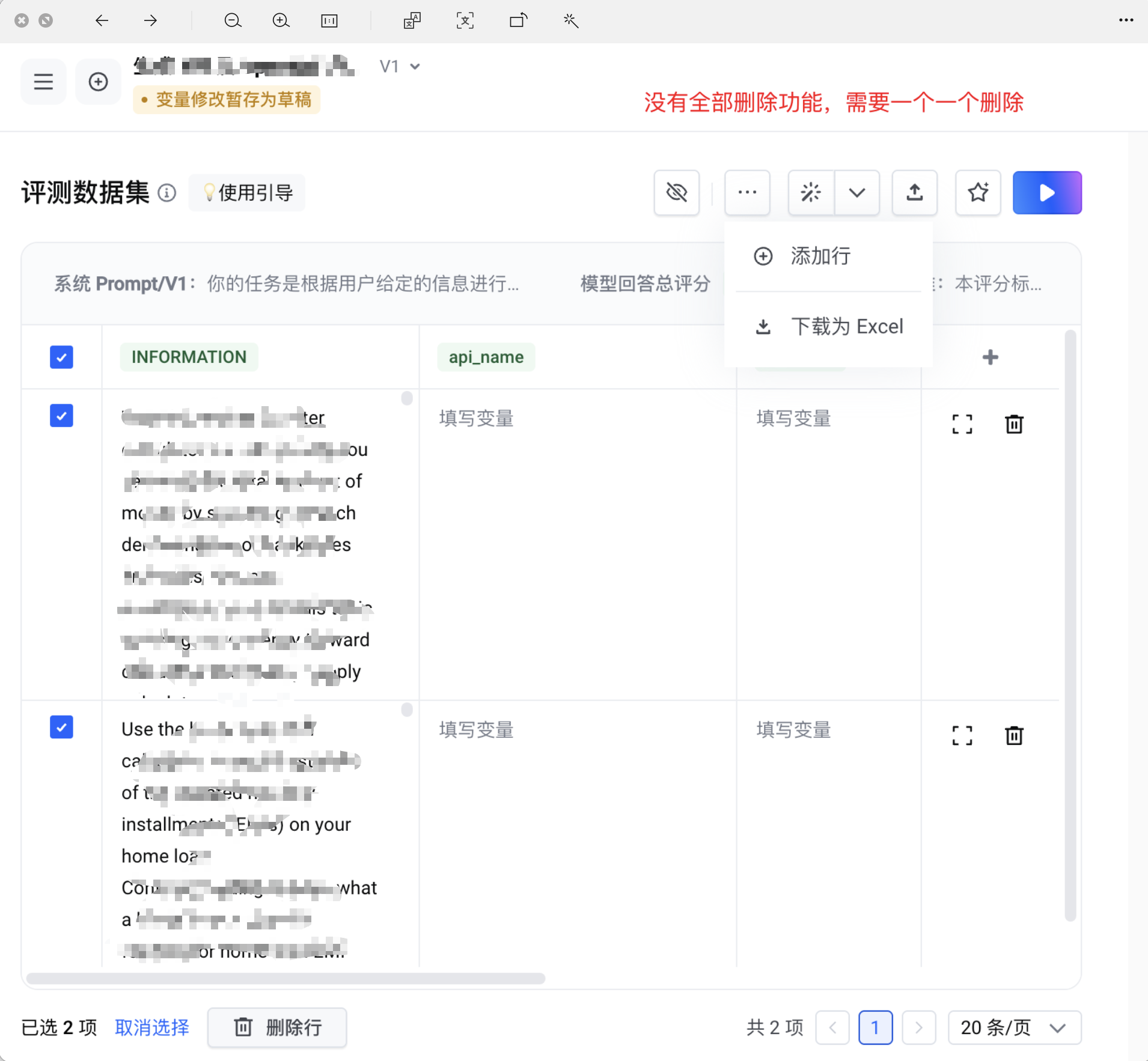Click the 删除行 button

coord(277,1027)
